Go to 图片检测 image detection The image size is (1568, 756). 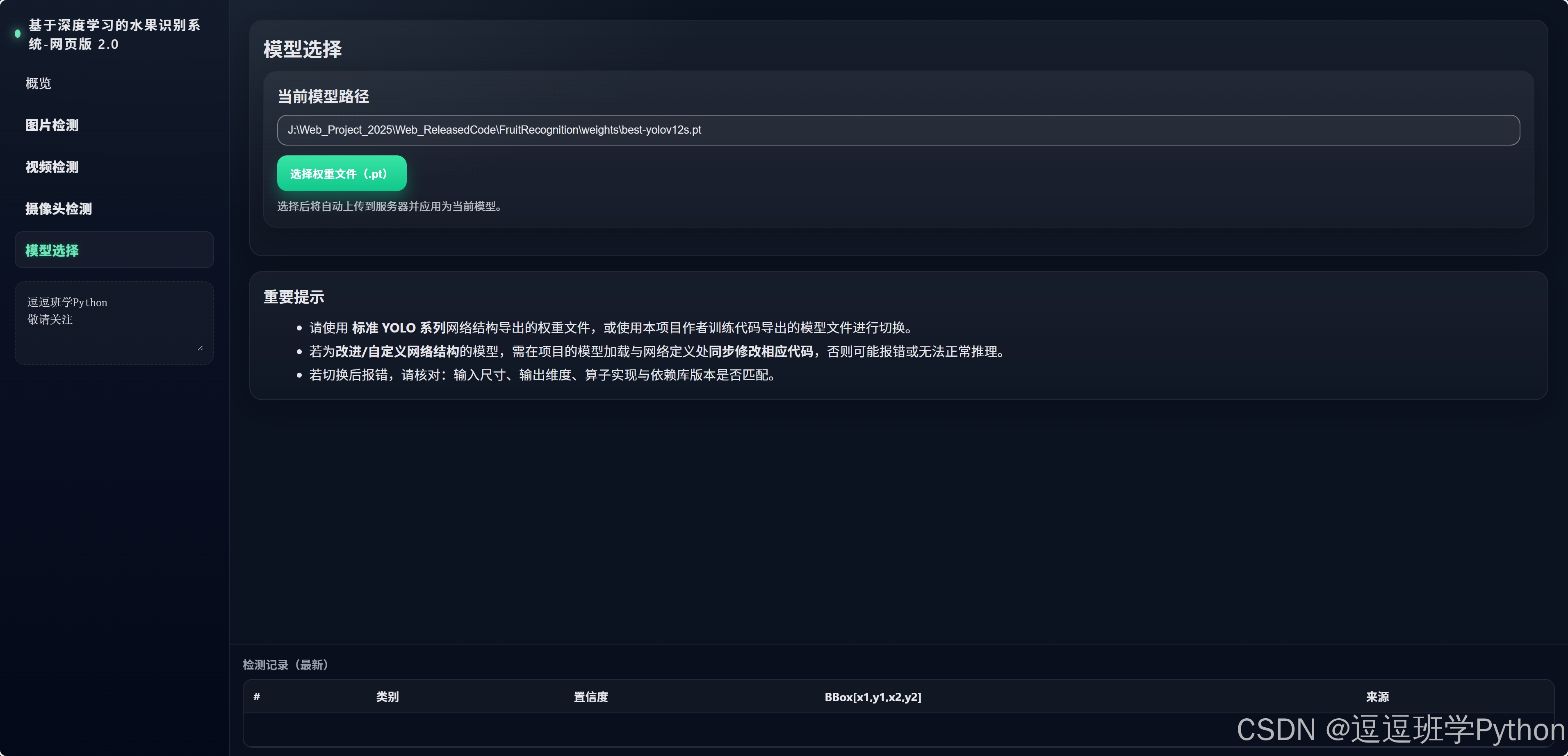click(x=52, y=125)
